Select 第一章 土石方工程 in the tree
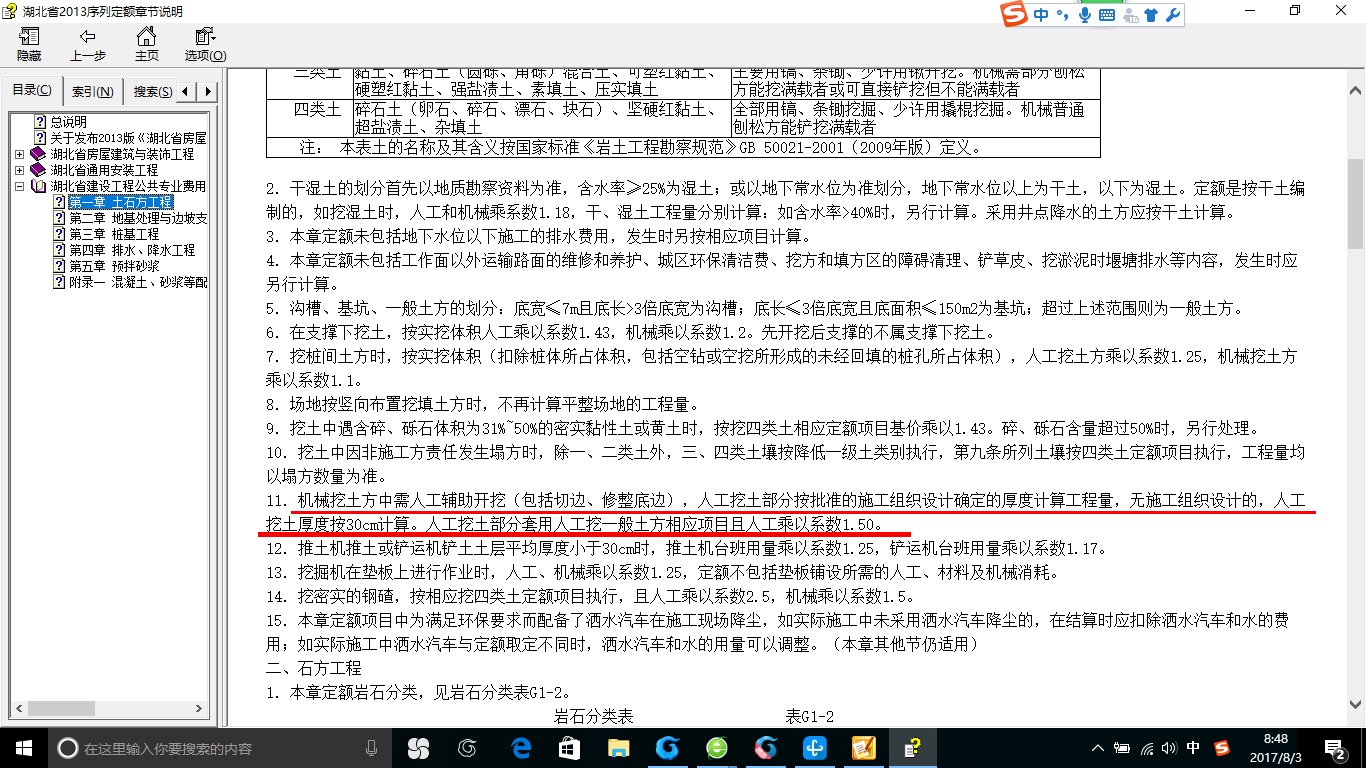 (x=120, y=202)
